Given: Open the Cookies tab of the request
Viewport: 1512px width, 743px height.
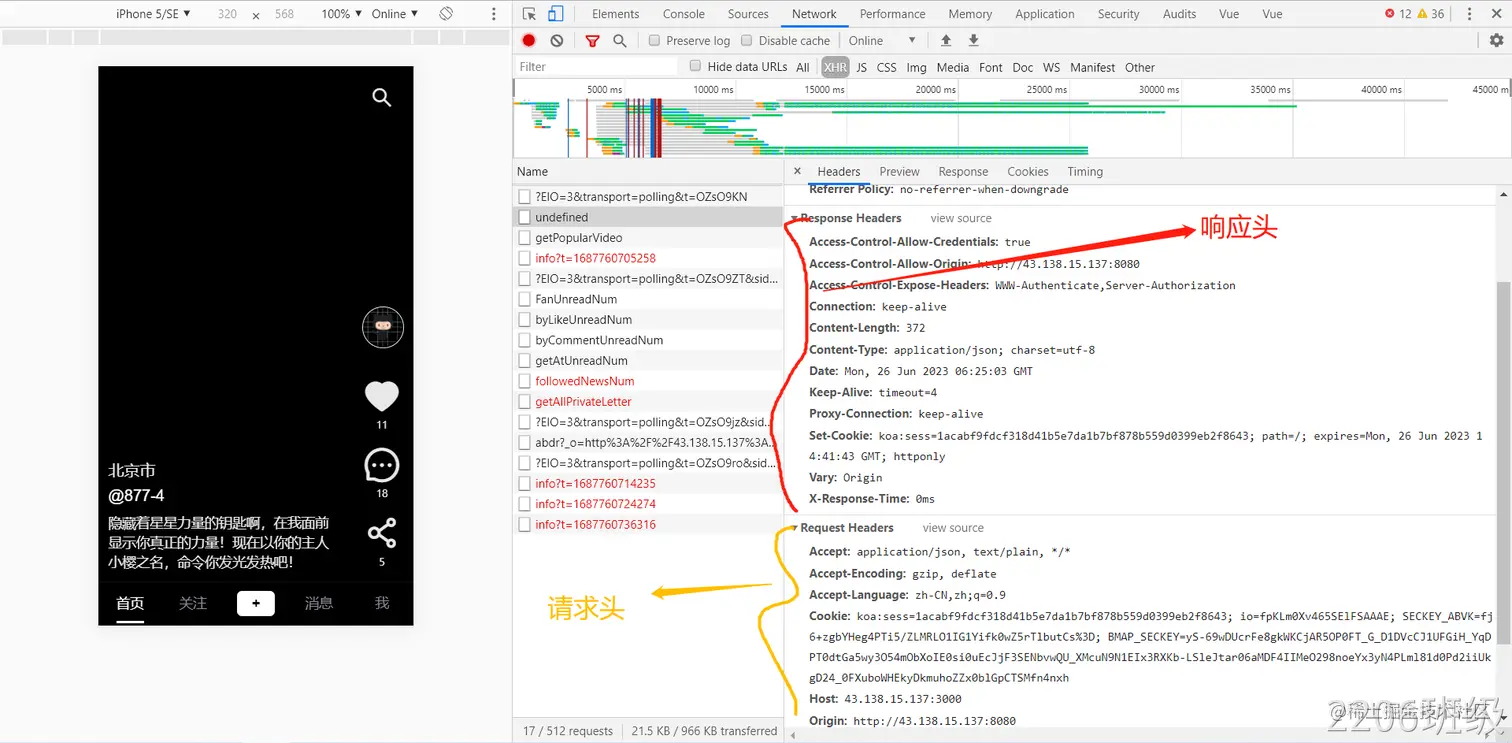Looking at the screenshot, I should click(1028, 172).
